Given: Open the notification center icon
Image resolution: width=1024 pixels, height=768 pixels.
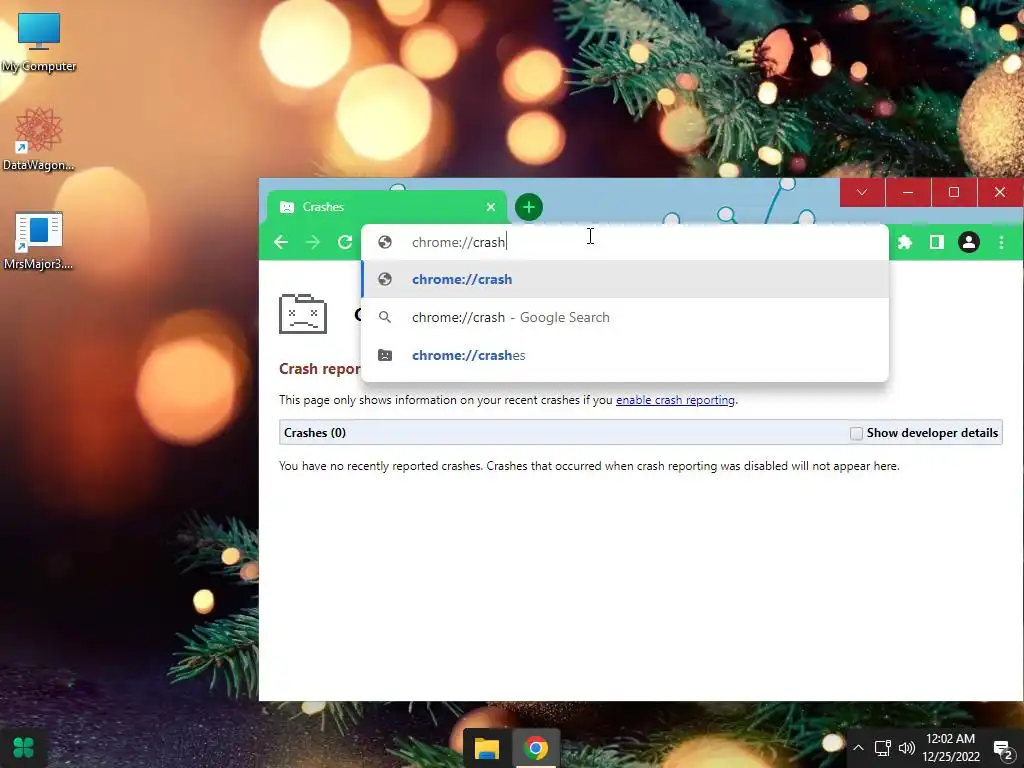Looking at the screenshot, I should [1002, 749].
